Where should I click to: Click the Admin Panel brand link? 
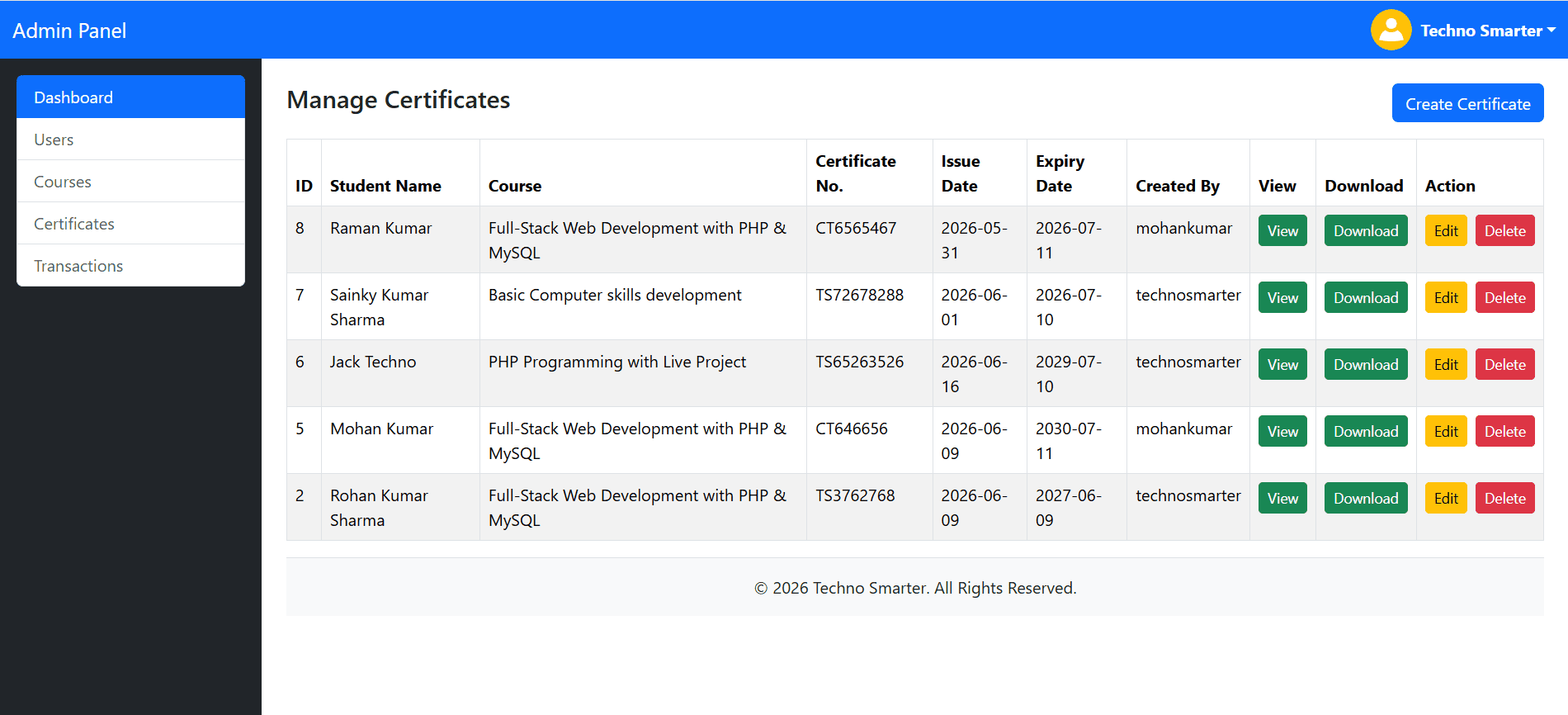pyautogui.click(x=69, y=31)
